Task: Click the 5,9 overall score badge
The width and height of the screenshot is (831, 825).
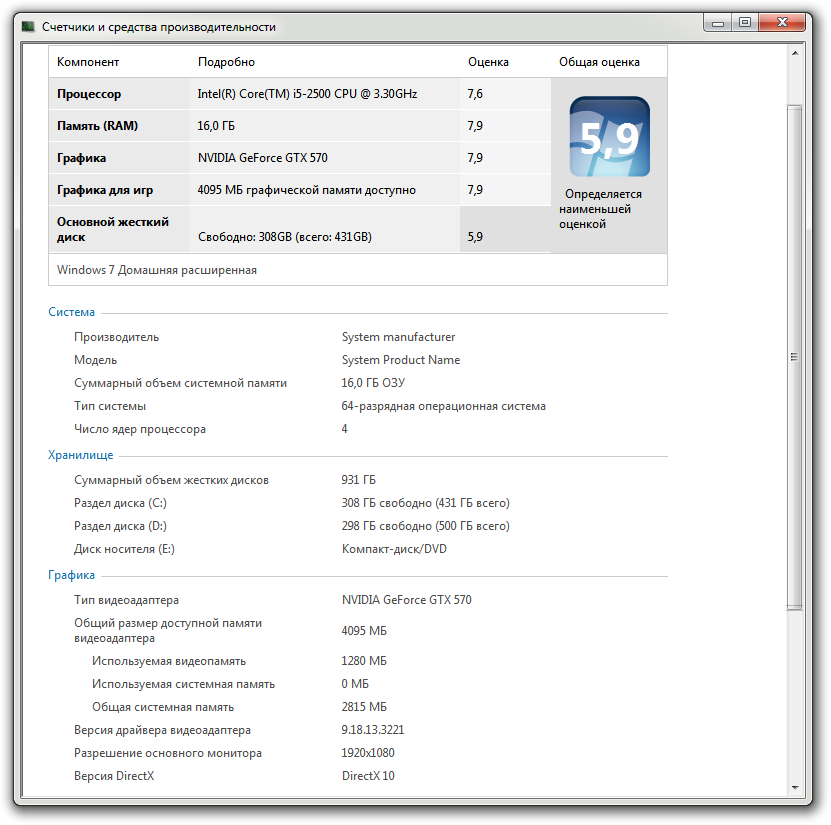Action: (609, 136)
